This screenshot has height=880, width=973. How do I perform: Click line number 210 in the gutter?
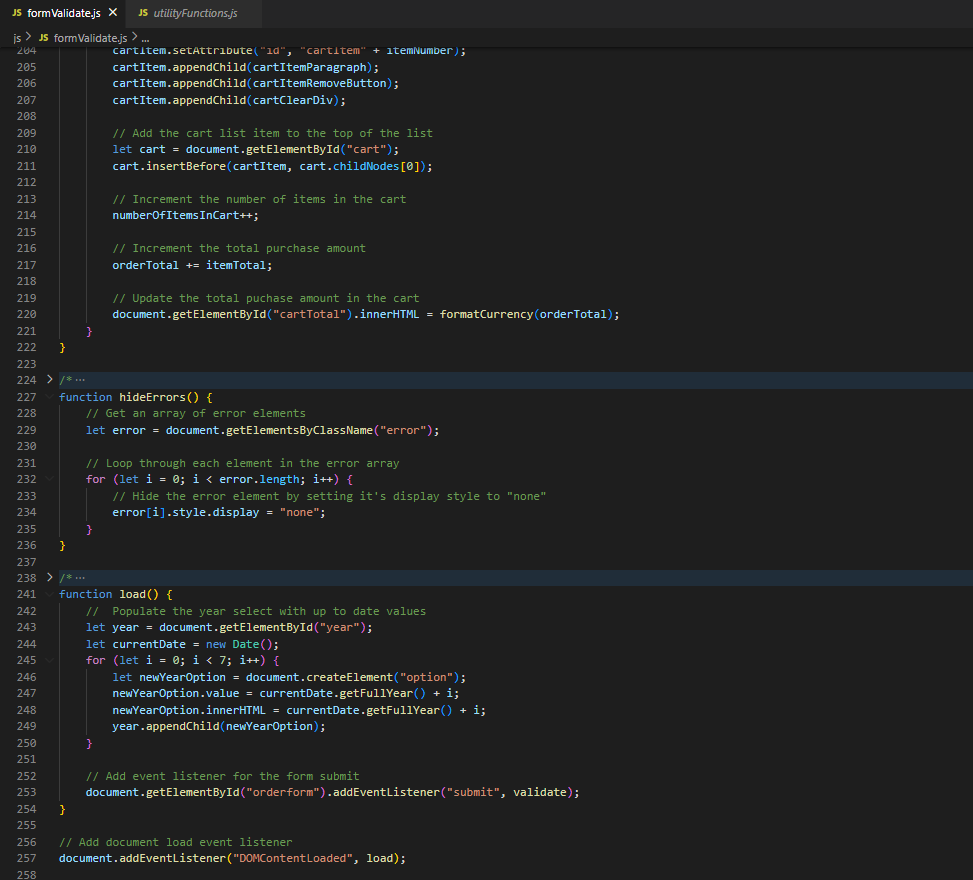[x=26, y=148]
